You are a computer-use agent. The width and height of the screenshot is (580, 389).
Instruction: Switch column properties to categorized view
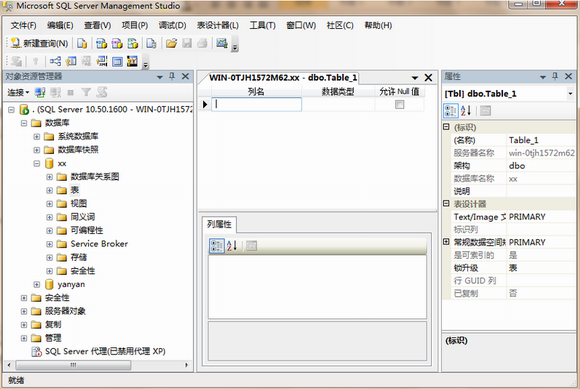point(216,246)
